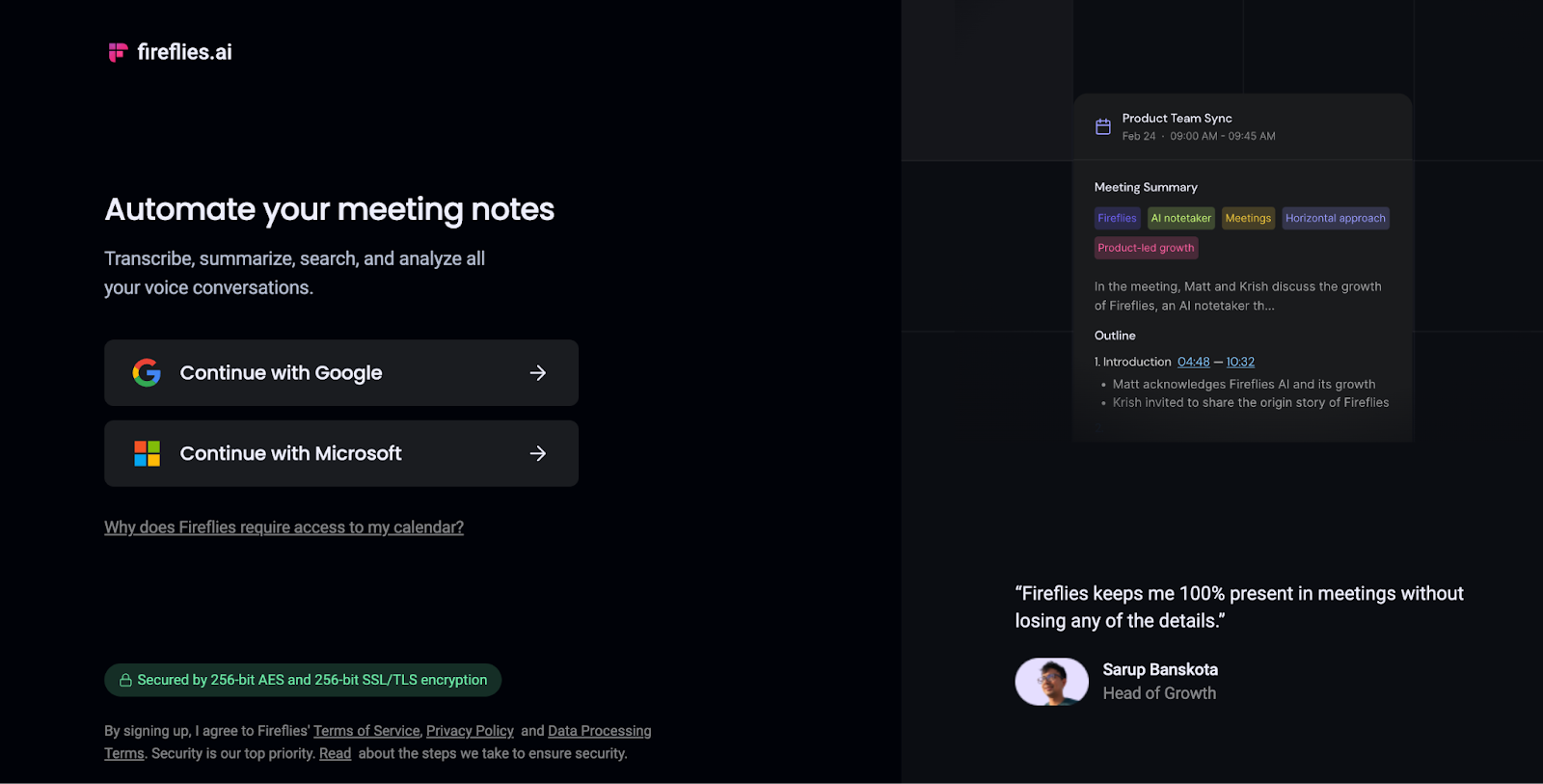Image resolution: width=1543 pixels, height=784 pixels.
Task: Click the lock icon in security badge
Action: 125,681
